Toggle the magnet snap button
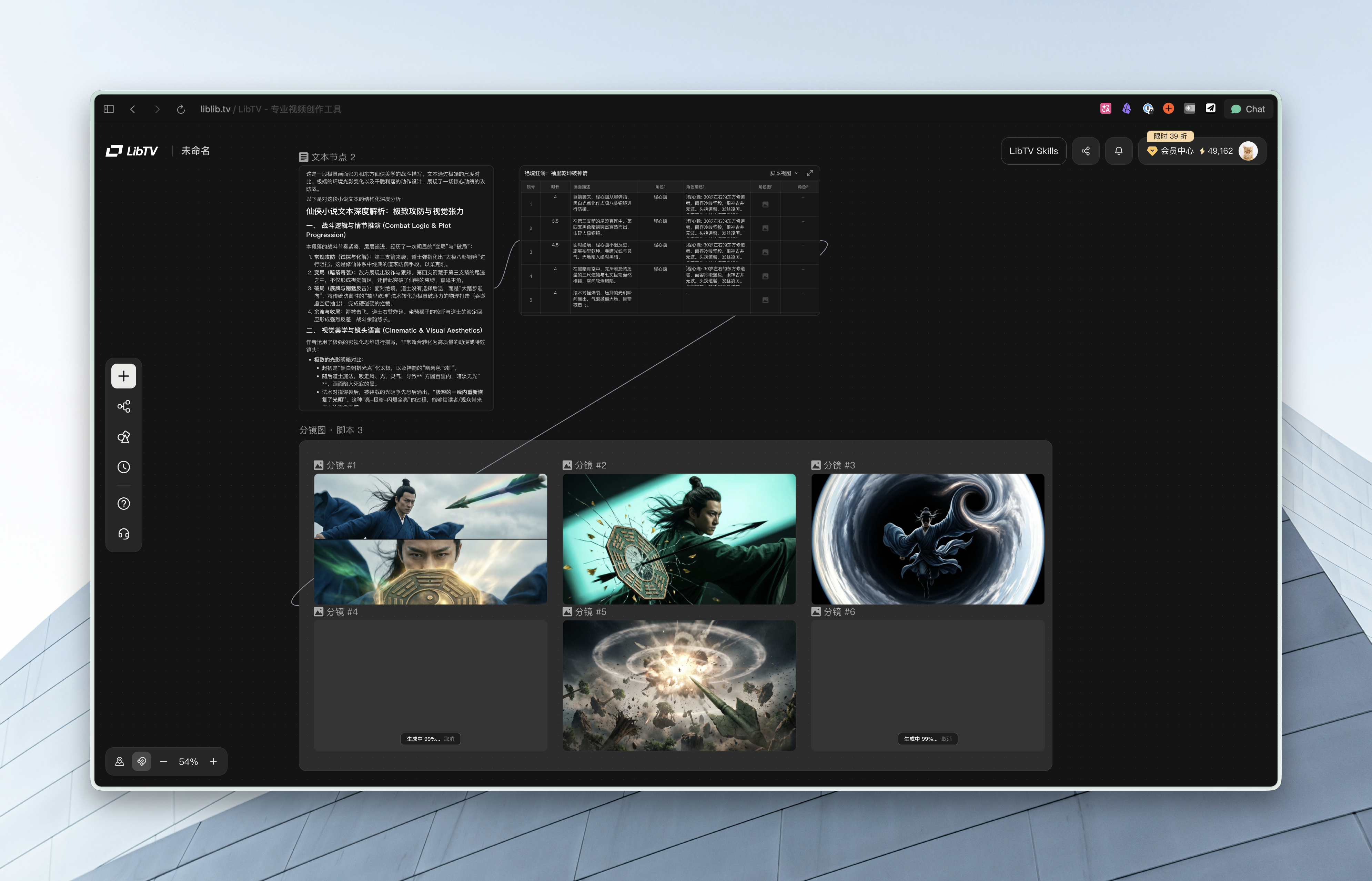Viewport: 1372px width, 881px height. click(141, 761)
